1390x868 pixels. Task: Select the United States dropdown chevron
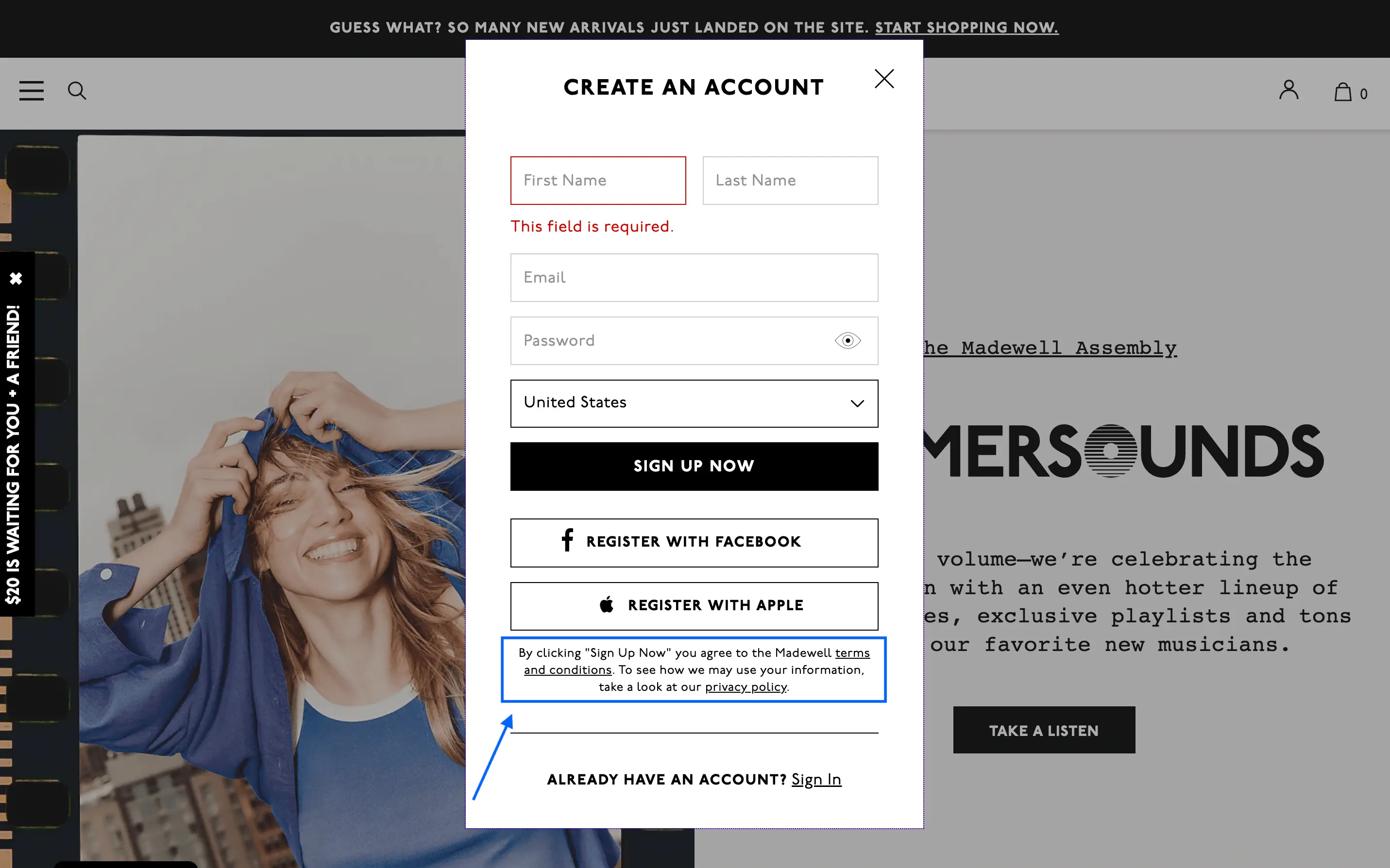(857, 402)
